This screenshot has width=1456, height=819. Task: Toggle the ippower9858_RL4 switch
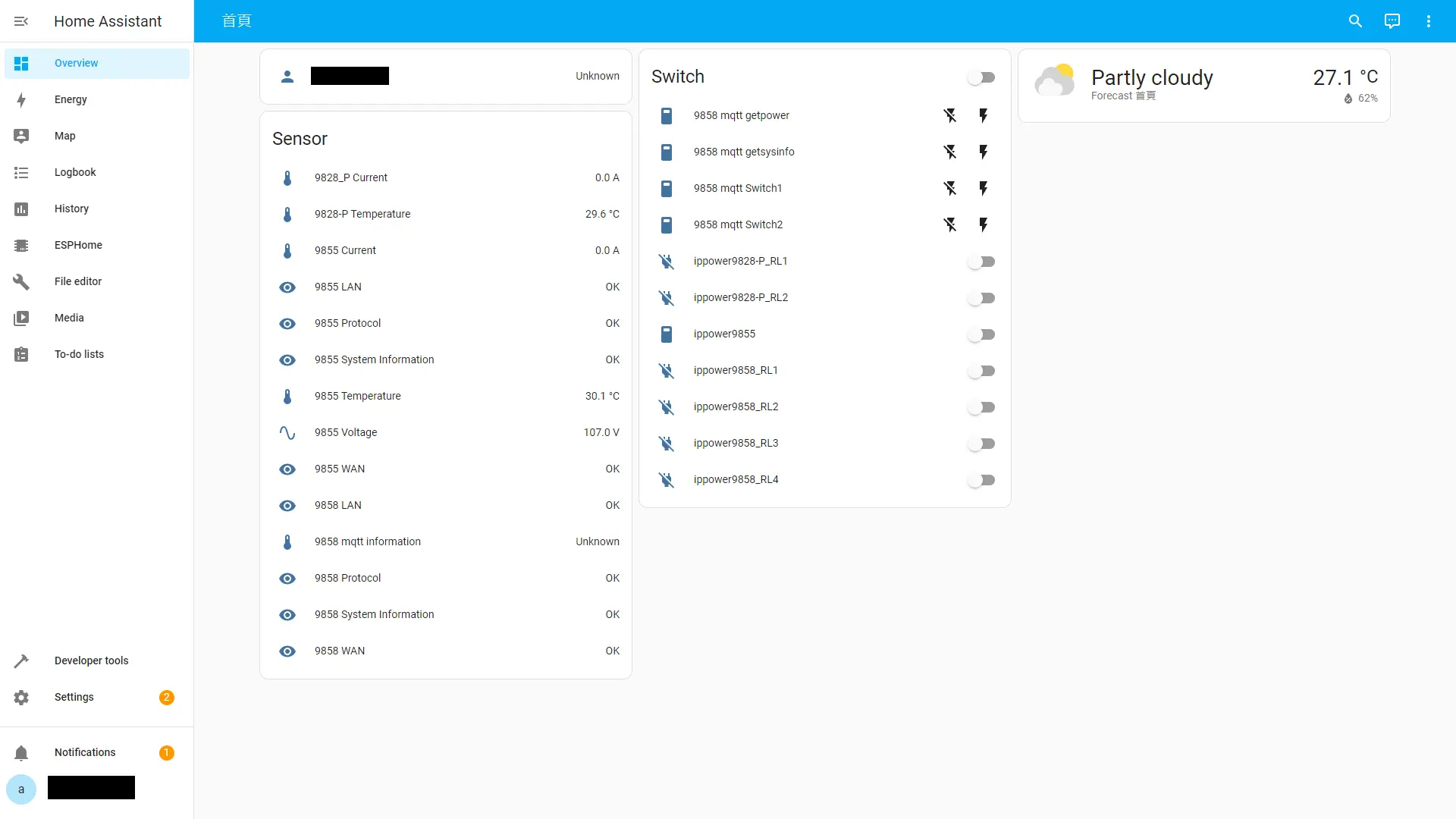click(981, 480)
